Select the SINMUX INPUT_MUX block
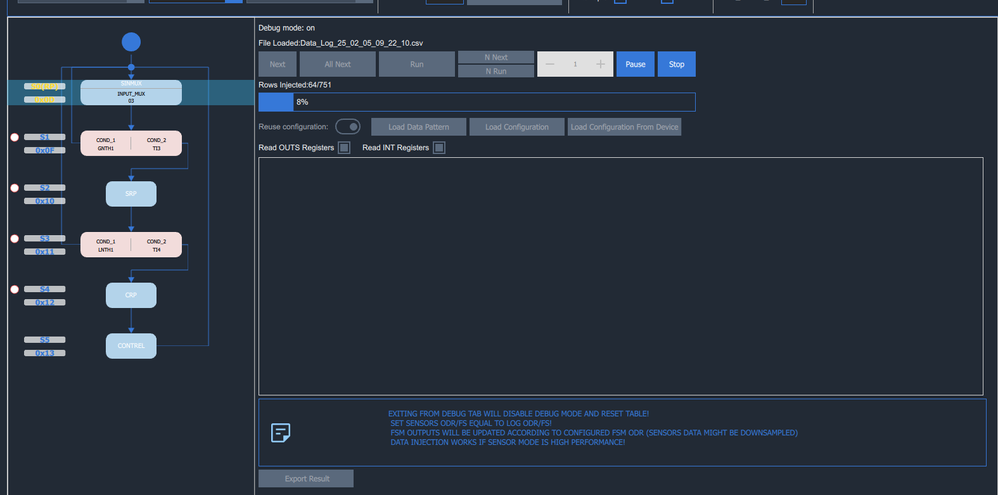This screenshot has height=495, width=998. [x=131, y=92]
